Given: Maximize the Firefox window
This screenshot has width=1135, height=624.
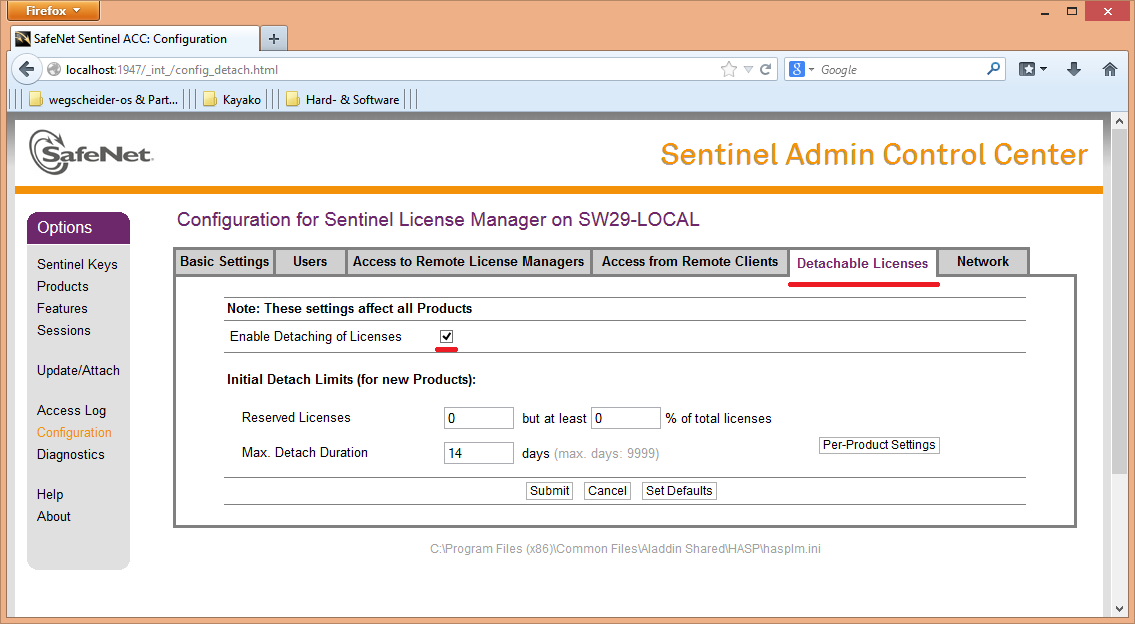Looking at the screenshot, I should point(1072,11).
